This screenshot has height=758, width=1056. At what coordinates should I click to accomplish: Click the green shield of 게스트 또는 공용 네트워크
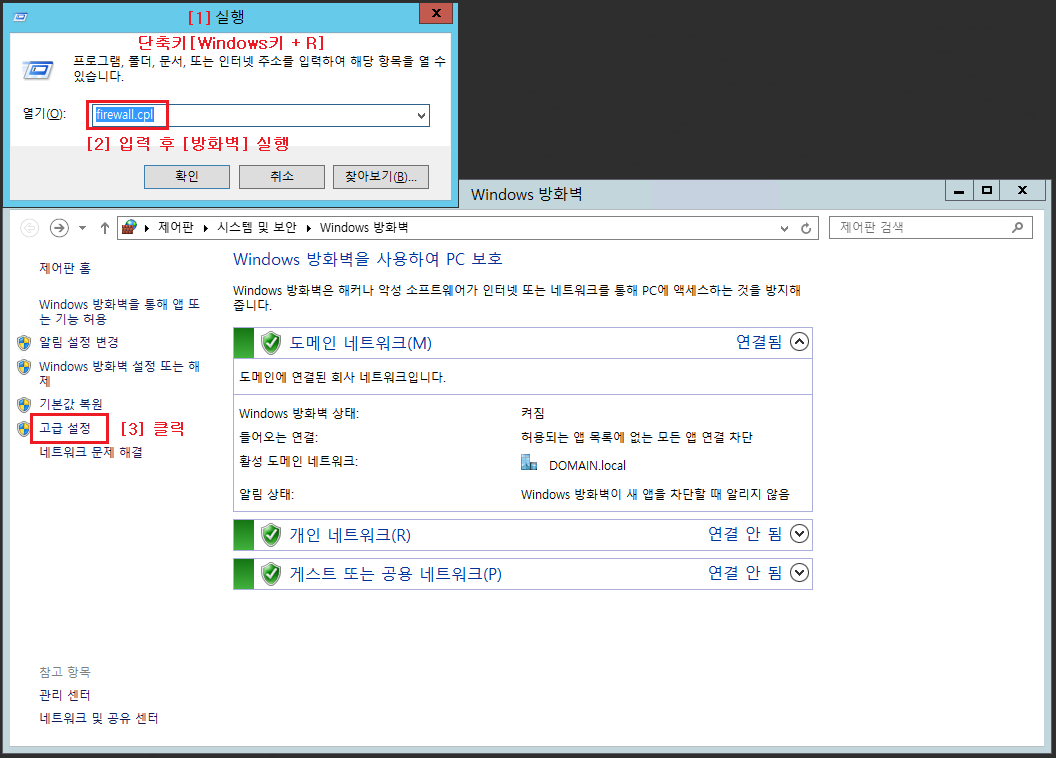point(271,574)
